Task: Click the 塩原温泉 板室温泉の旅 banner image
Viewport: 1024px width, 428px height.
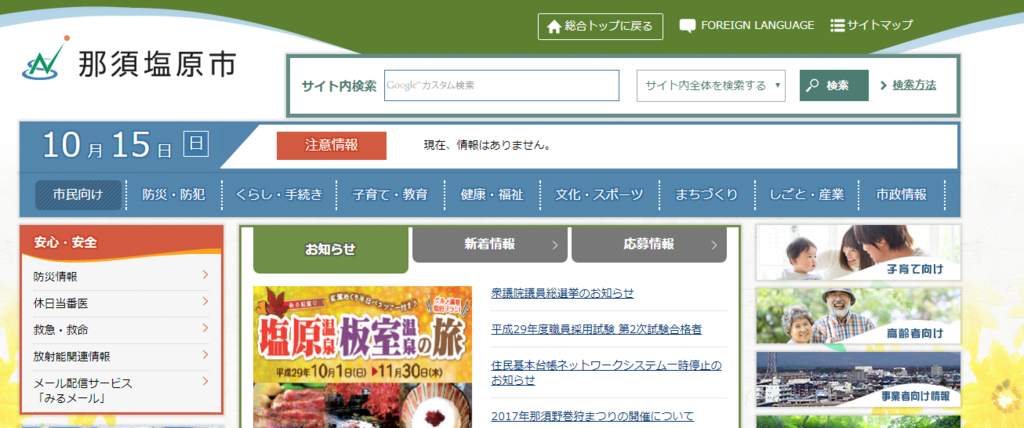Action: [x=362, y=357]
